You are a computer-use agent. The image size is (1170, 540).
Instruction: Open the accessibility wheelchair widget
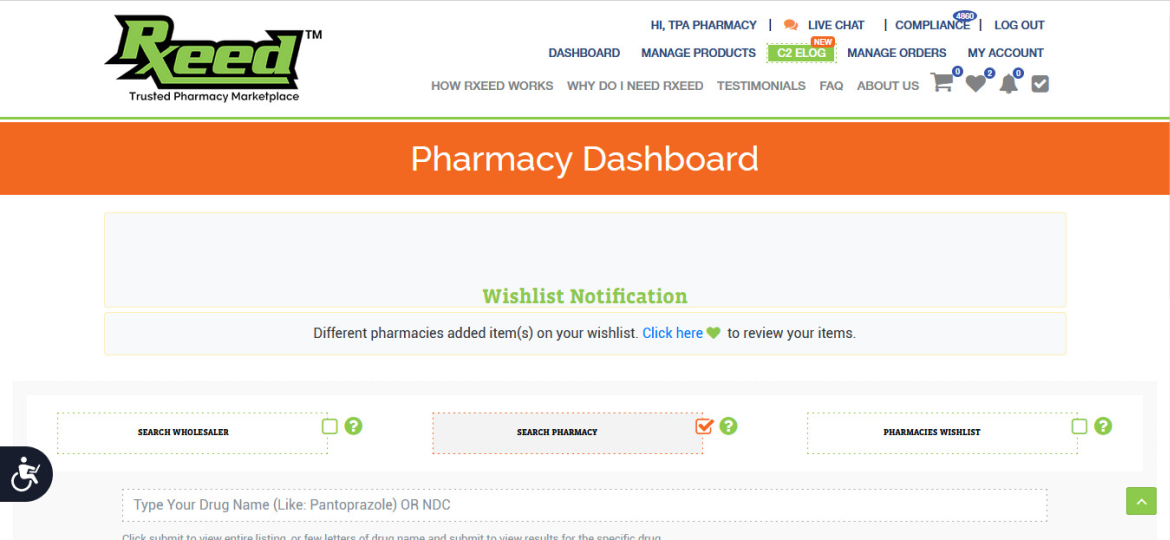(25, 475)
